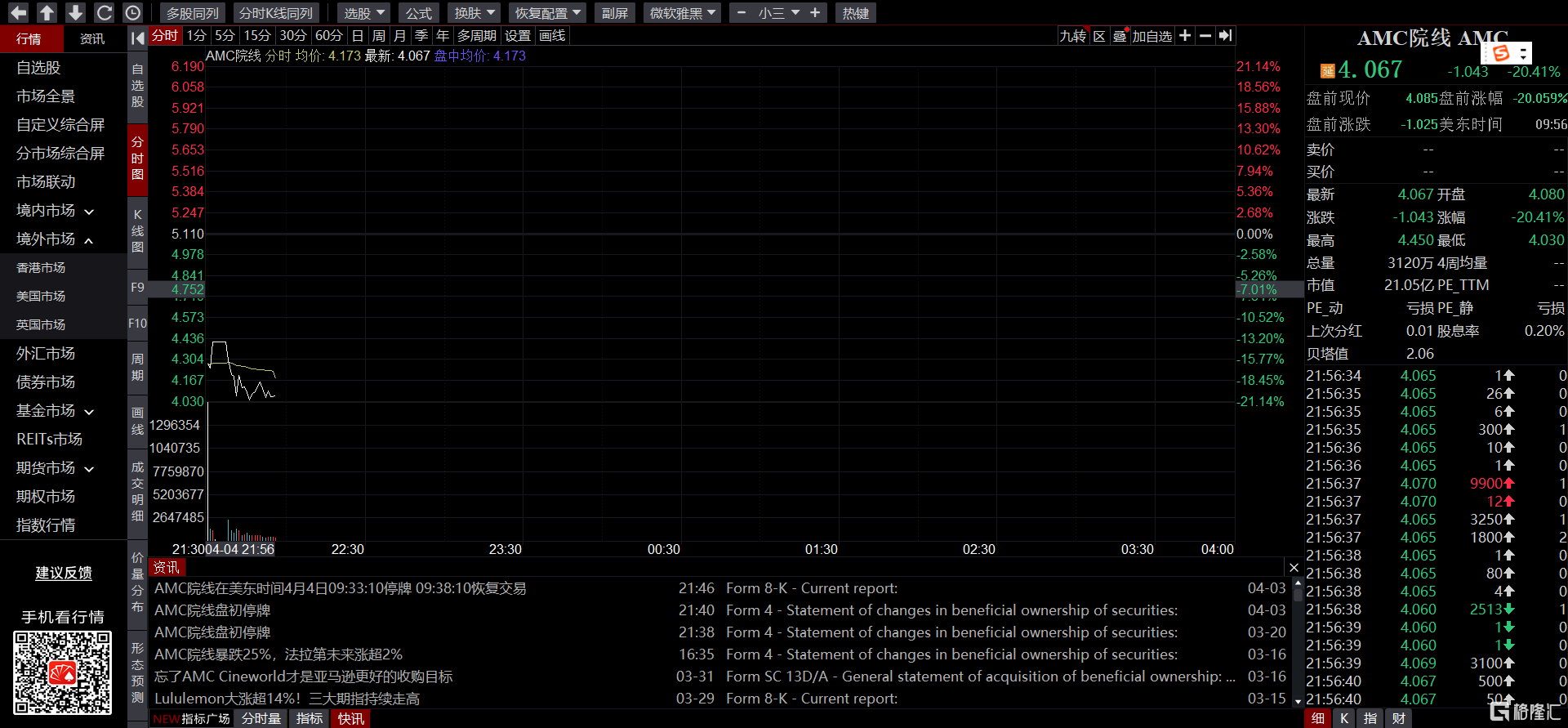This screenshot has height=728, width=1568.
Task: Switch to the 行情 tab
Action: tap(29, 38)
